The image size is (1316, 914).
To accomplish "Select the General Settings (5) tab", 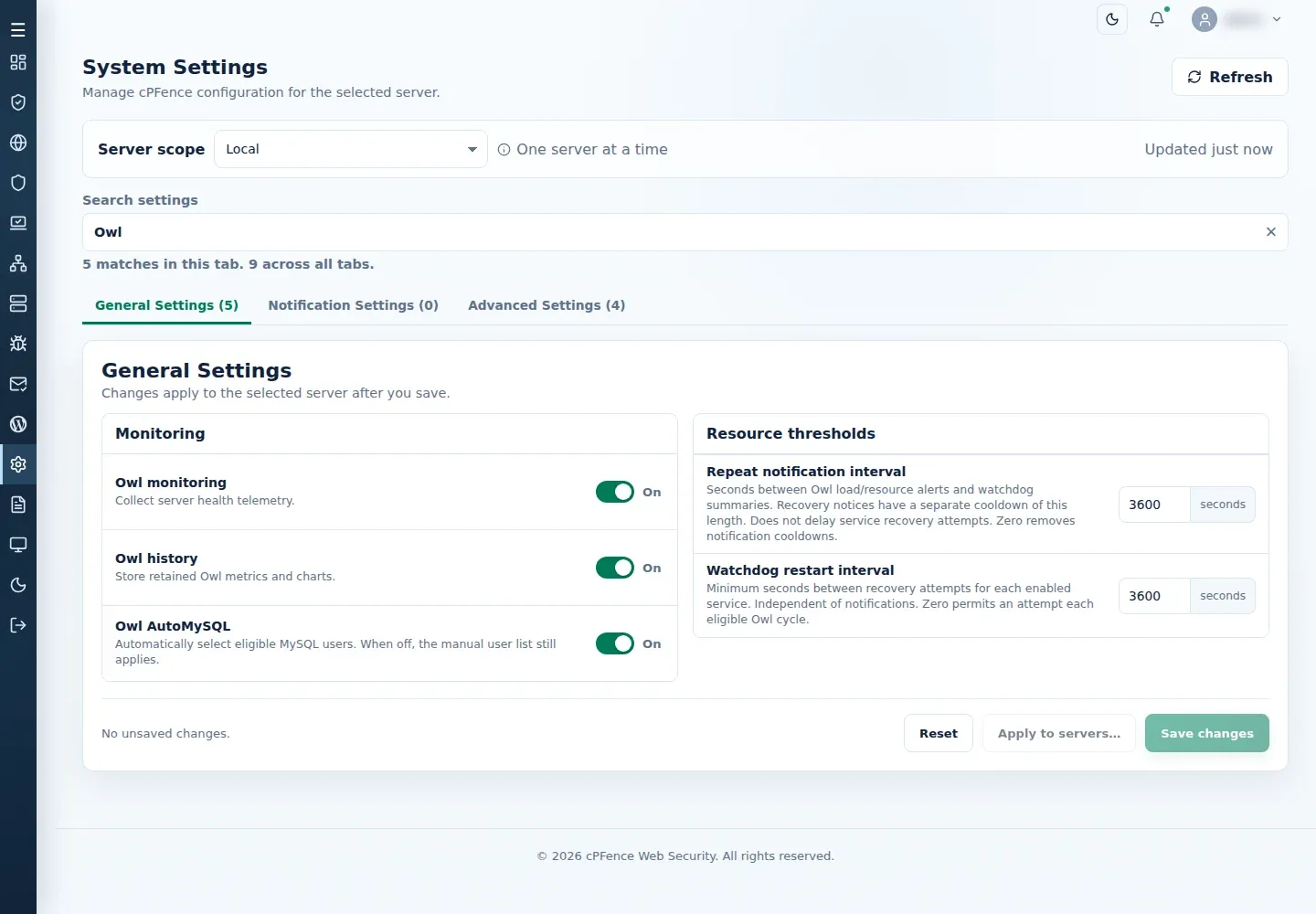I will 166,305.
